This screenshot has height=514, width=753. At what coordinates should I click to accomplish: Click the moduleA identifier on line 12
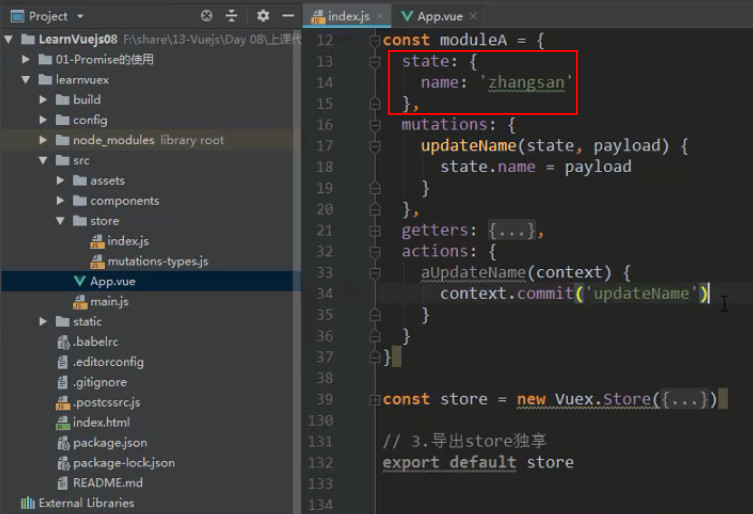[473, 40]
